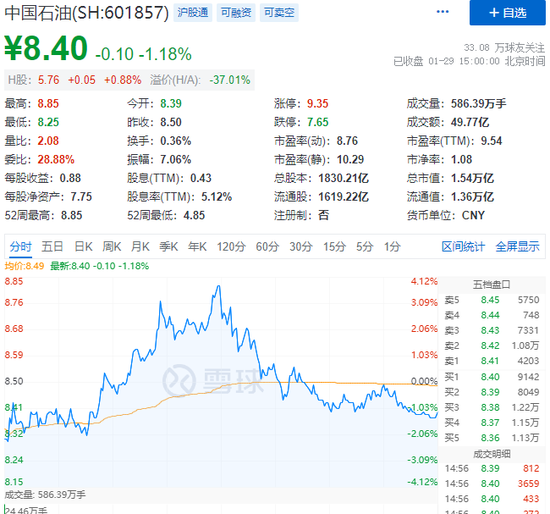This screenshot has width=550, height=514.
Task: Open the three-dot more options menu
Action: click(x=442, y=12)
